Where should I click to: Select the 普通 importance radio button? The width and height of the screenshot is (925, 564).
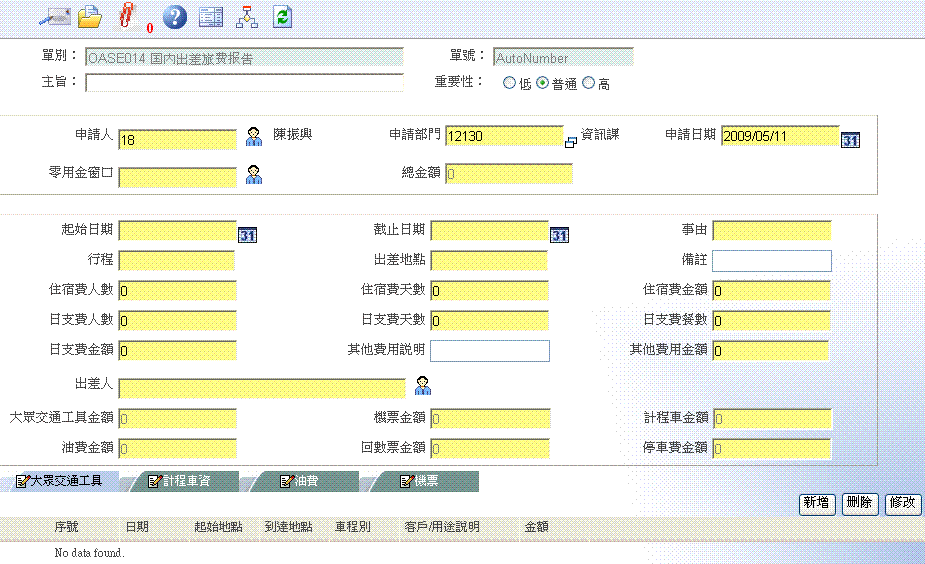tap(543, 84)
